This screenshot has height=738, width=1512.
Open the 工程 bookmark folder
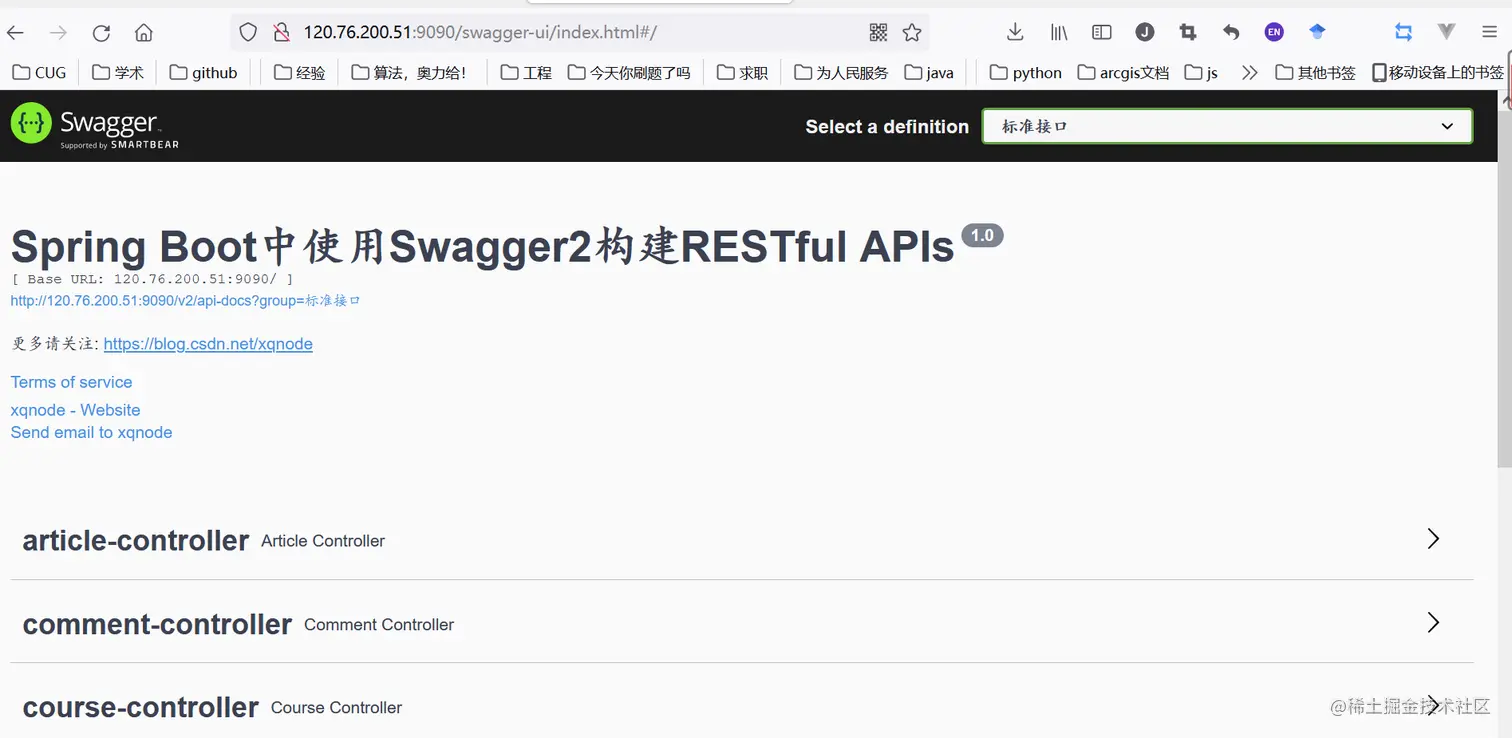click(526, 72)
